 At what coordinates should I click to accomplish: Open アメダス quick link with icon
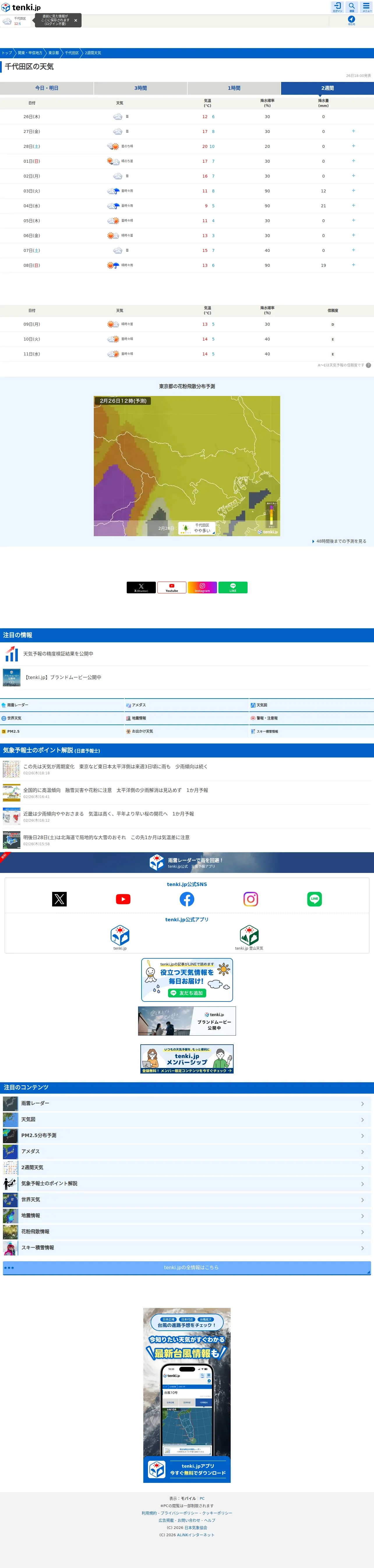[187, 705]
